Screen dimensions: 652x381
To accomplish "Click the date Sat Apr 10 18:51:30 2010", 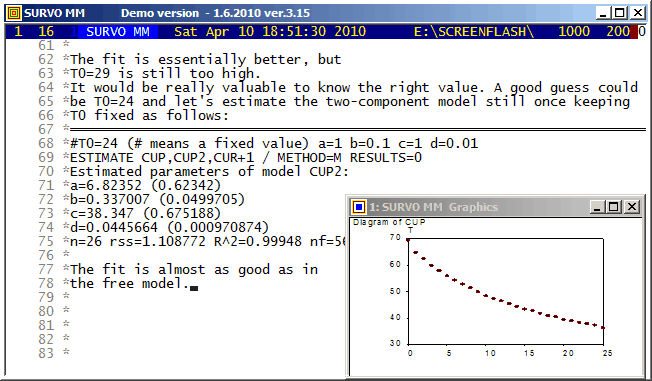I will 270,32.
